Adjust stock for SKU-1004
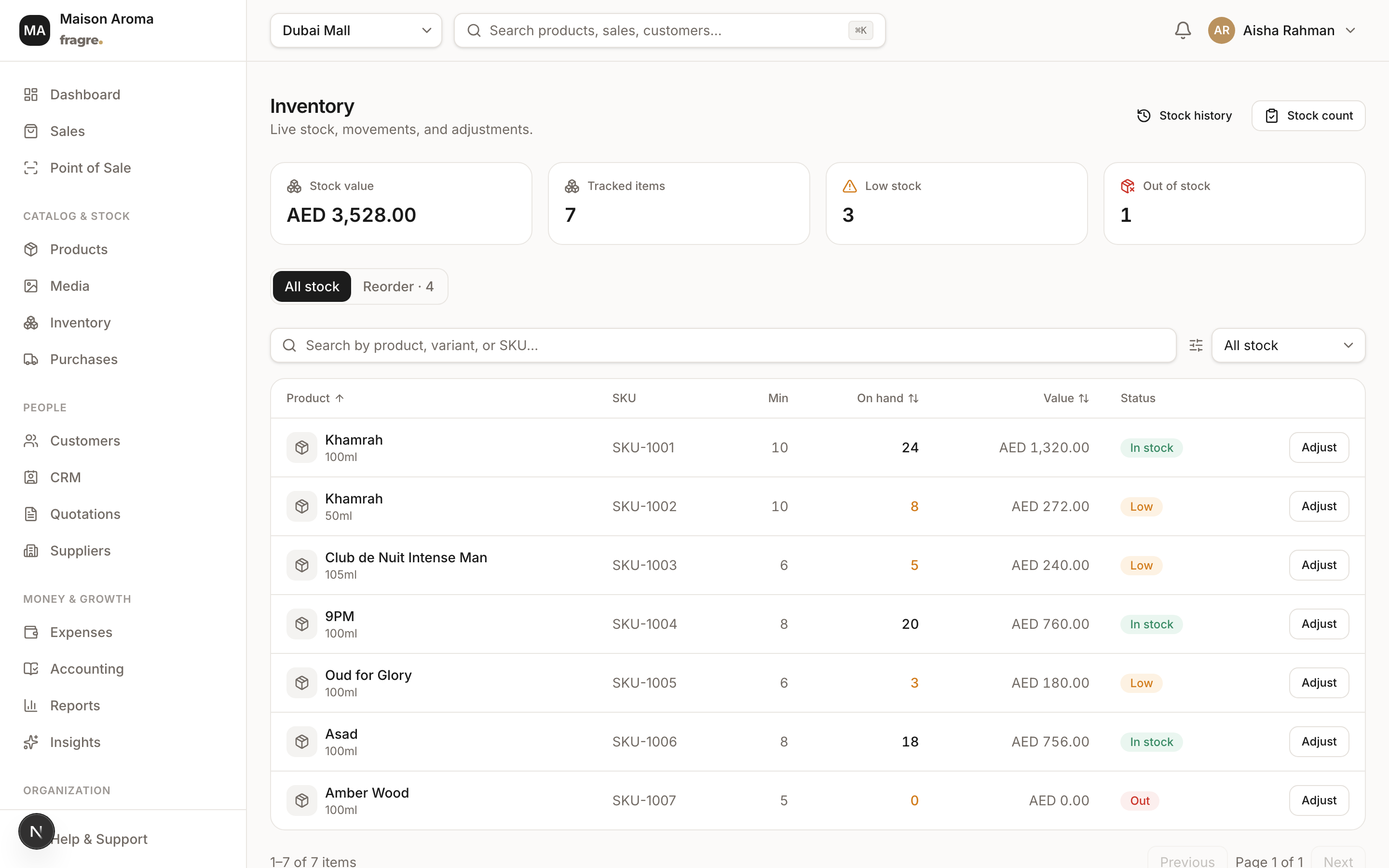This screenshot has width=1389, height=868. (1319, 624)
